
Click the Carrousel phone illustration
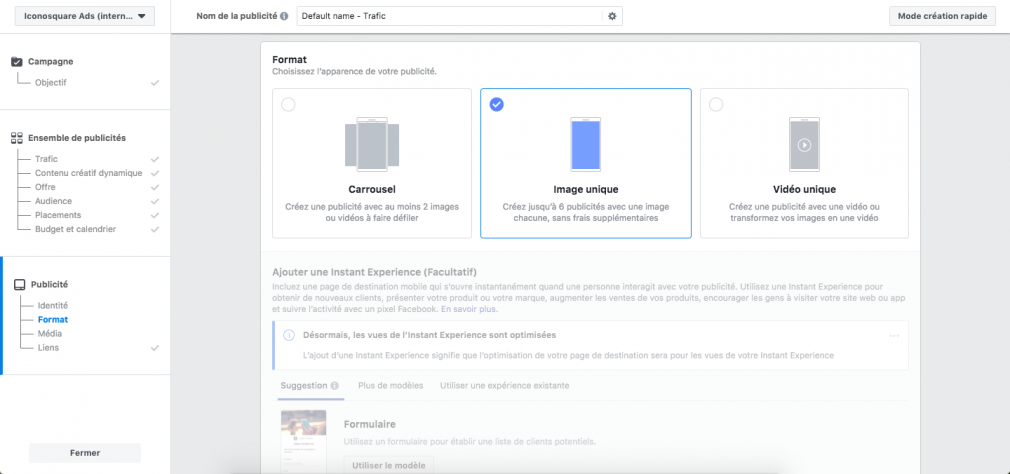(372, 144)
